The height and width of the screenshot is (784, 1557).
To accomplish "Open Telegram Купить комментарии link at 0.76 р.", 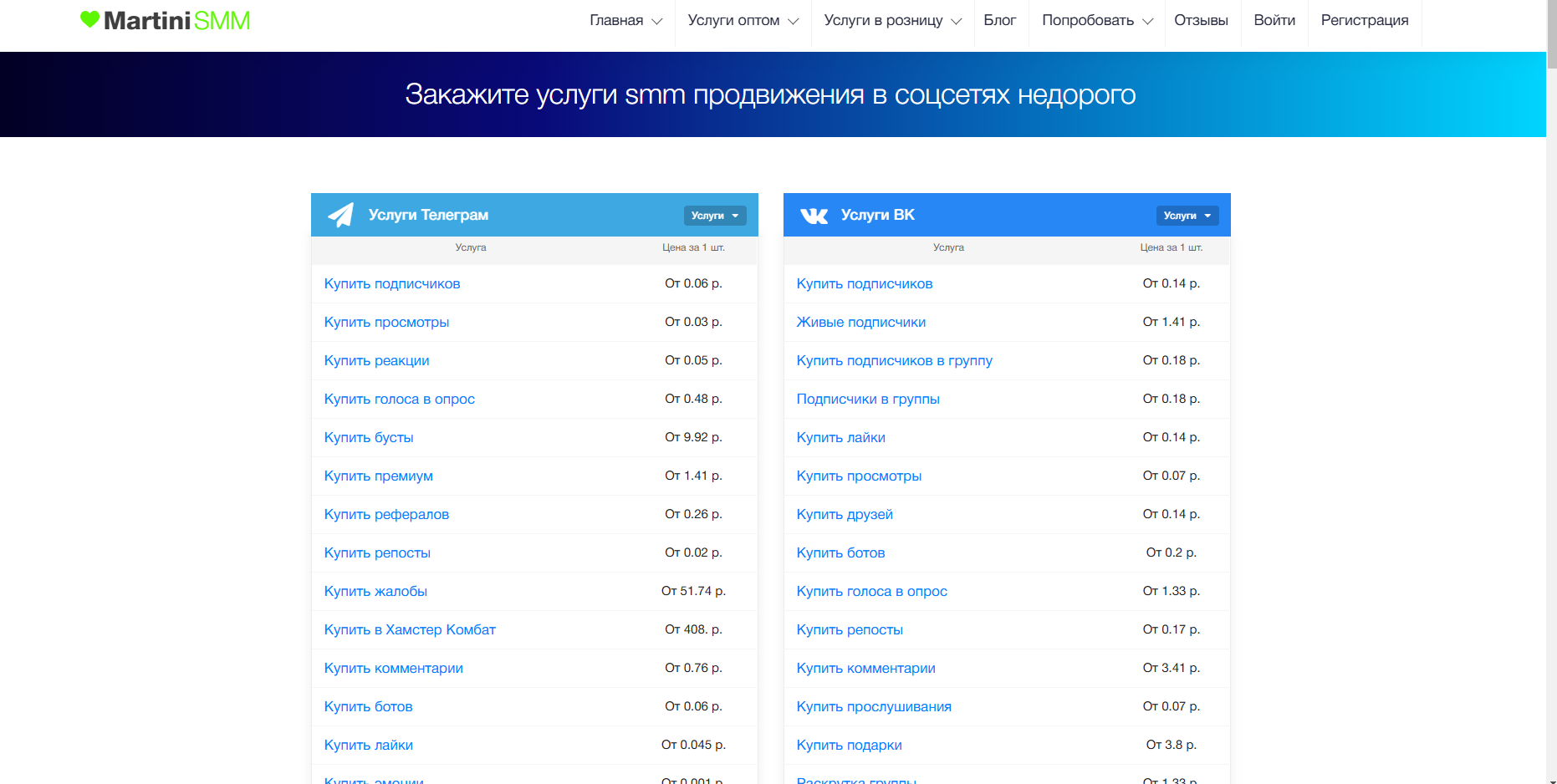I will (394, 669).
